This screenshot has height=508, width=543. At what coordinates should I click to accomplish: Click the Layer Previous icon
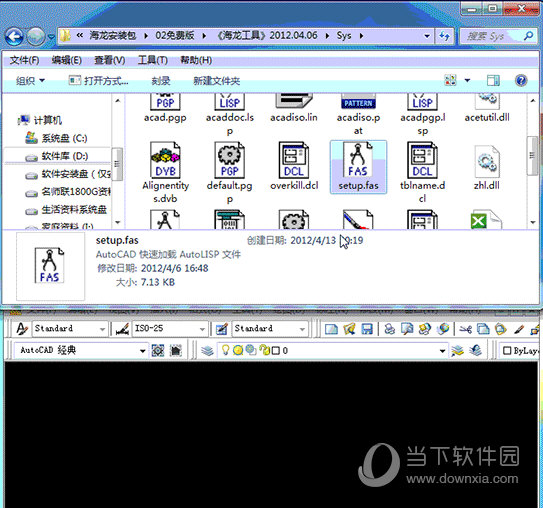click(476, 351)
